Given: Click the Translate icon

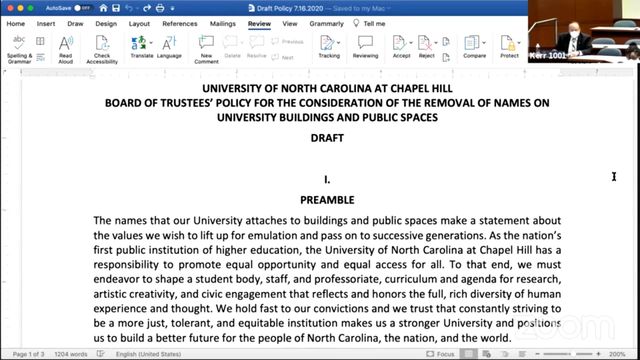Looking at the screenshot, I should pyautogui.click(x=139, y=43).
